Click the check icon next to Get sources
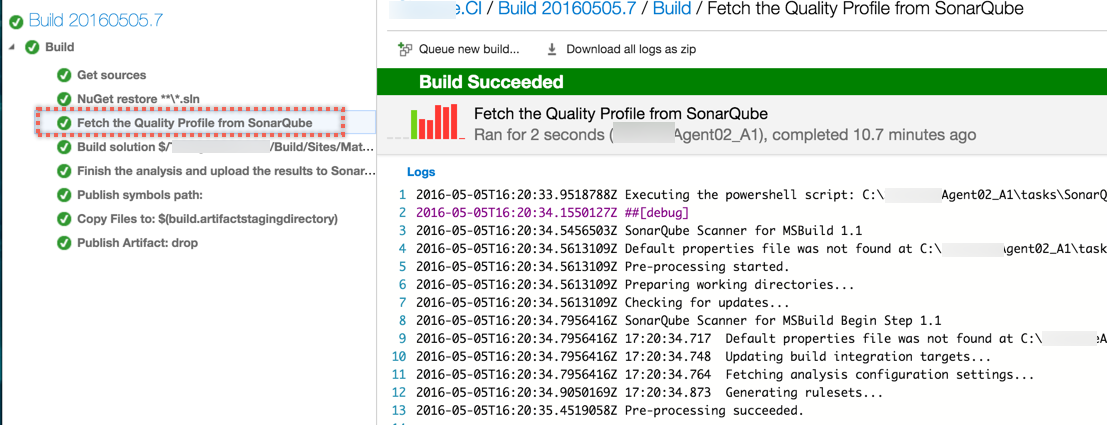The width and height of the screenshot is (1107, 425). 64,75
